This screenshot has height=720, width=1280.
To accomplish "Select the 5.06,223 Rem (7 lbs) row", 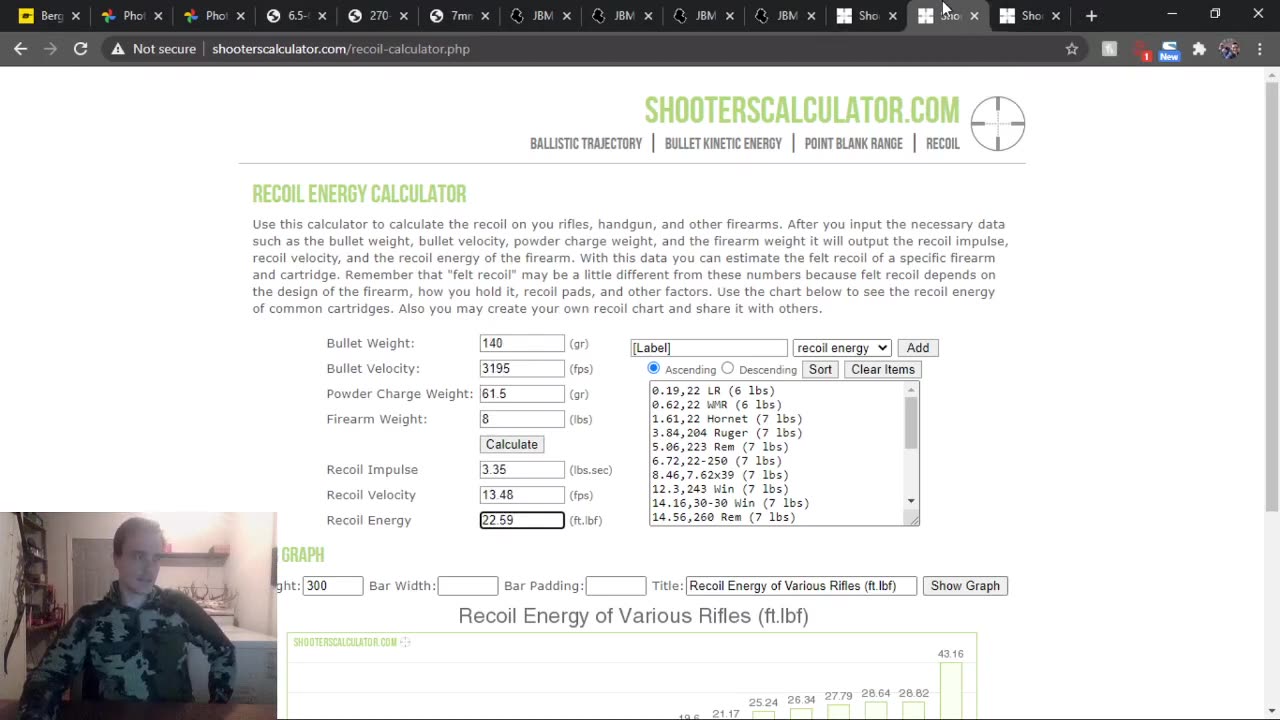I will point(720,447).
